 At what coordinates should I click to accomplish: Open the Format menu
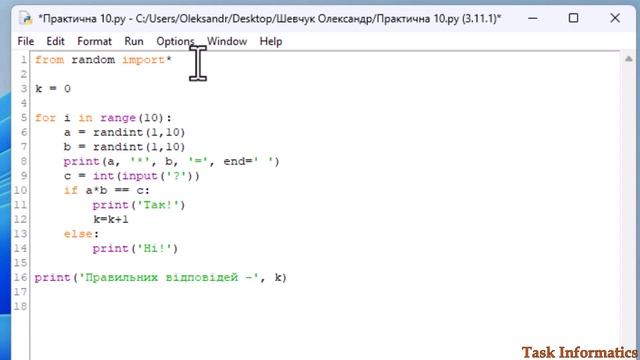click(x=94, y=42)
